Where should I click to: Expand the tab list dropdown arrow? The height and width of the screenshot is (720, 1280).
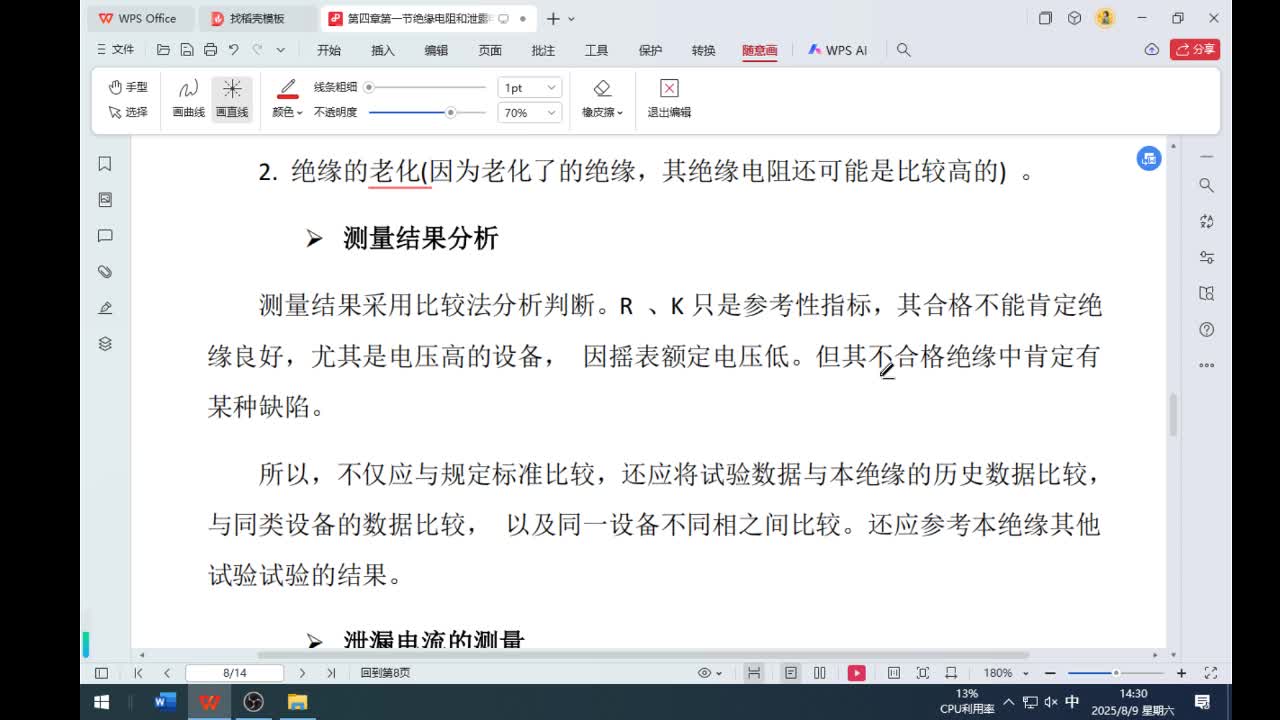[x=571, y=19]
